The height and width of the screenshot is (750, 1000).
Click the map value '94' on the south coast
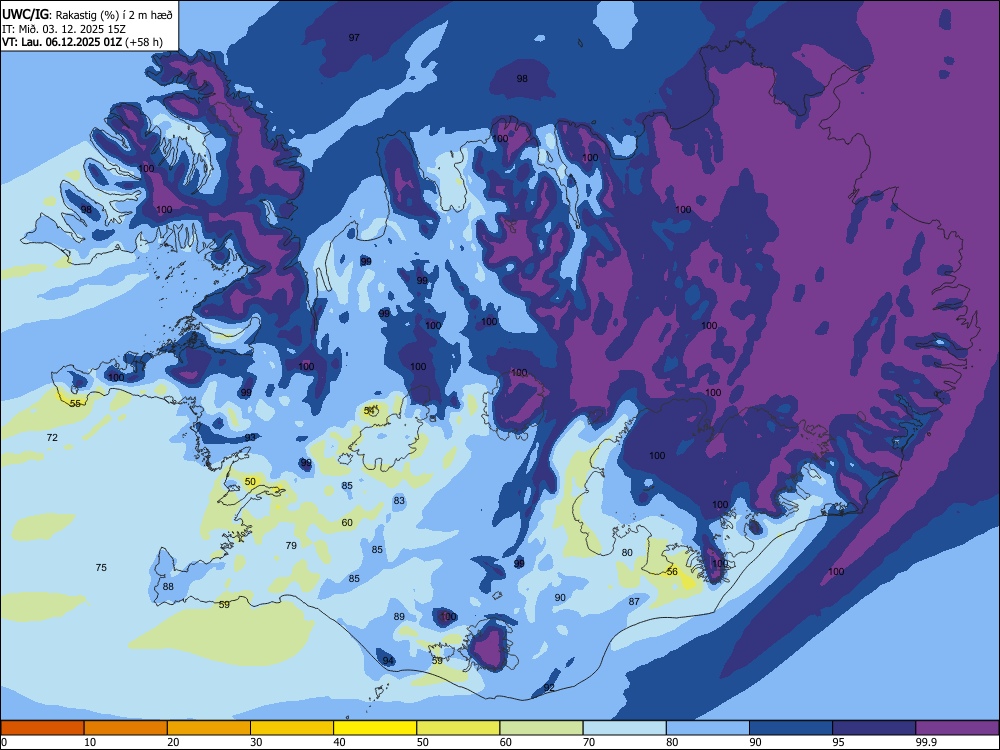coord(388,661)
